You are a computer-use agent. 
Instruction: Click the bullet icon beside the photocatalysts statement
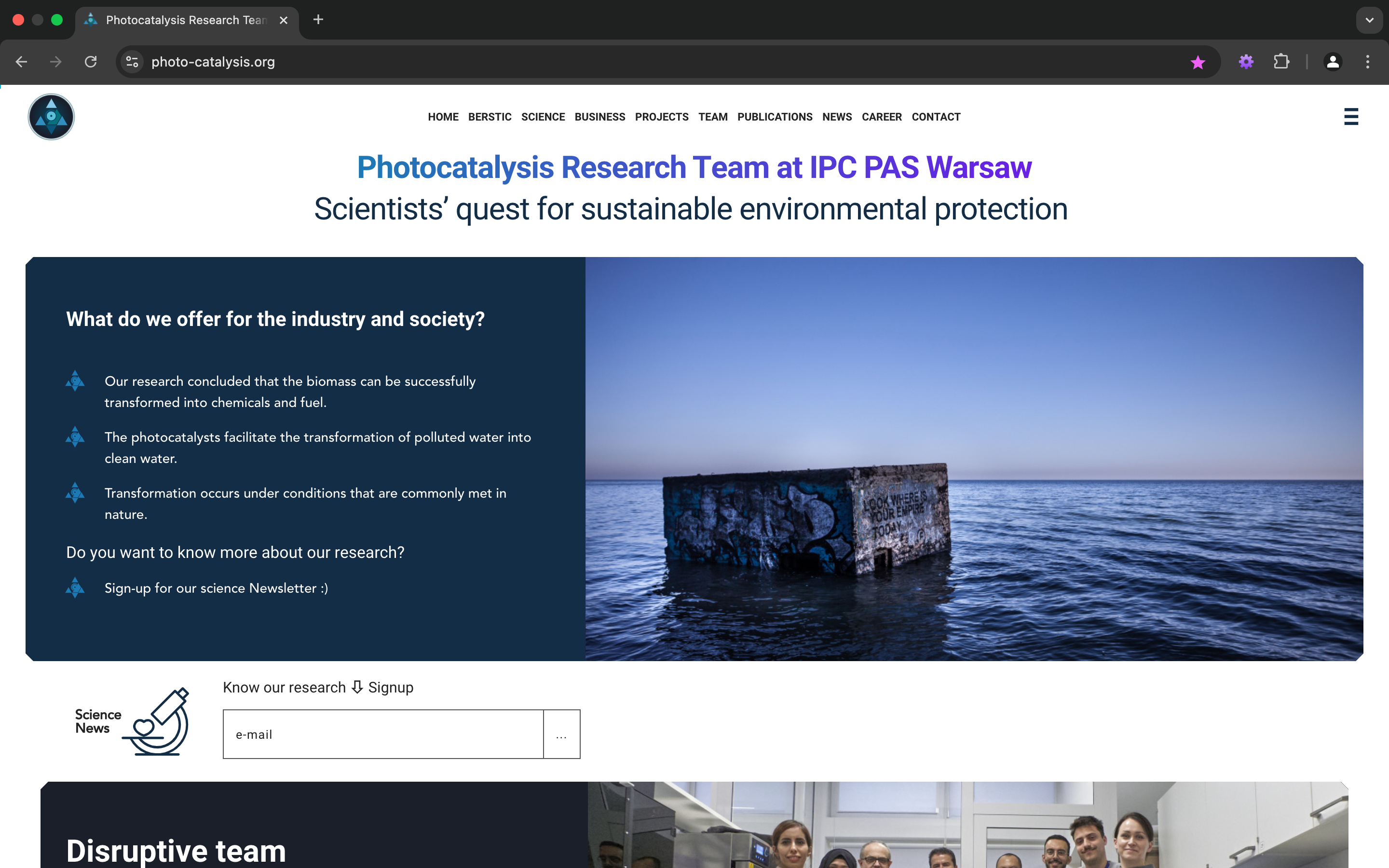(x=75, y=436)
